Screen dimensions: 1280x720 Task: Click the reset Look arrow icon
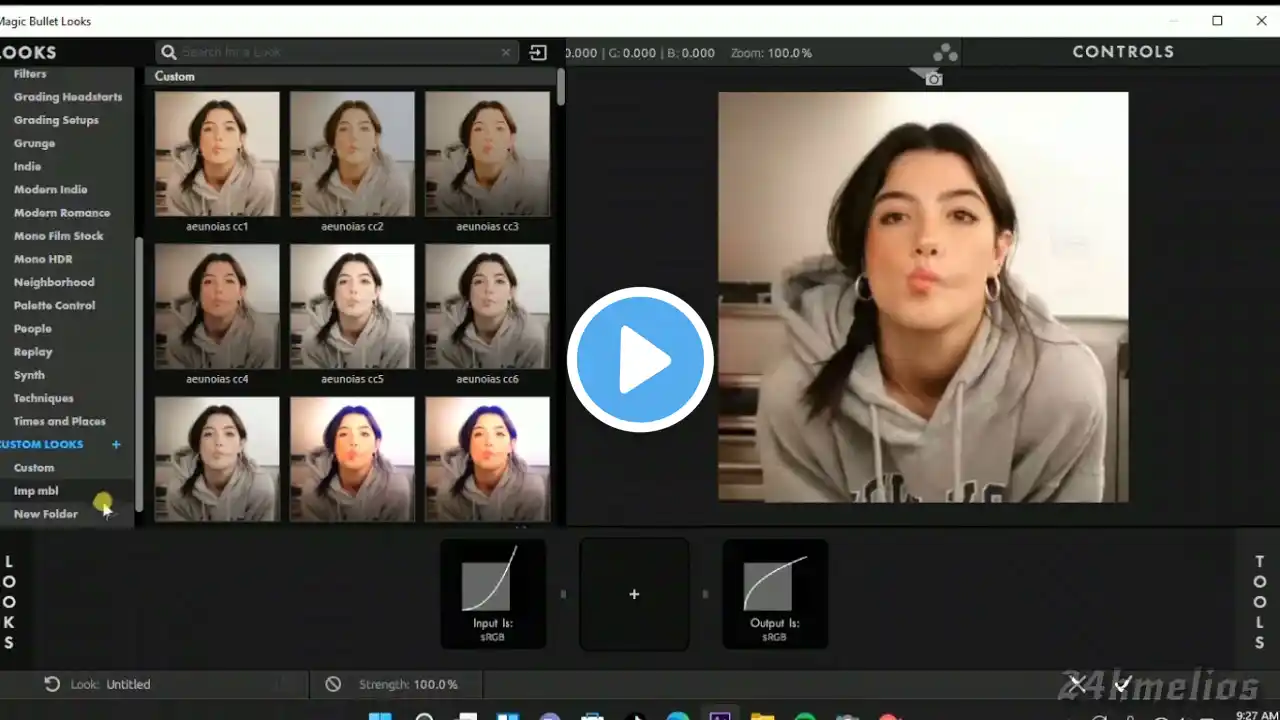(52, 684)
